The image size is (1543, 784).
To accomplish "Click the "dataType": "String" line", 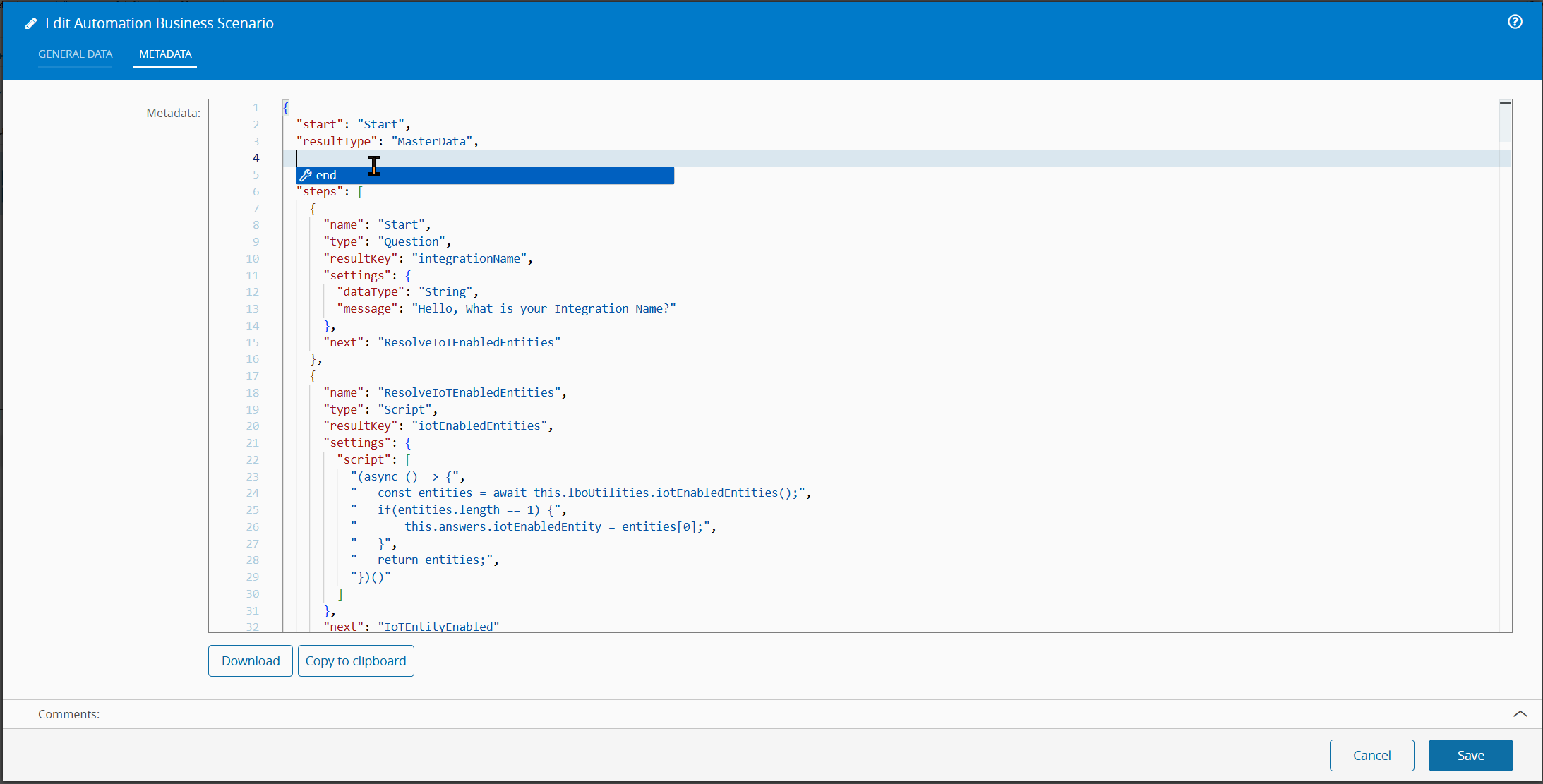I will click(x=407, y=291).
